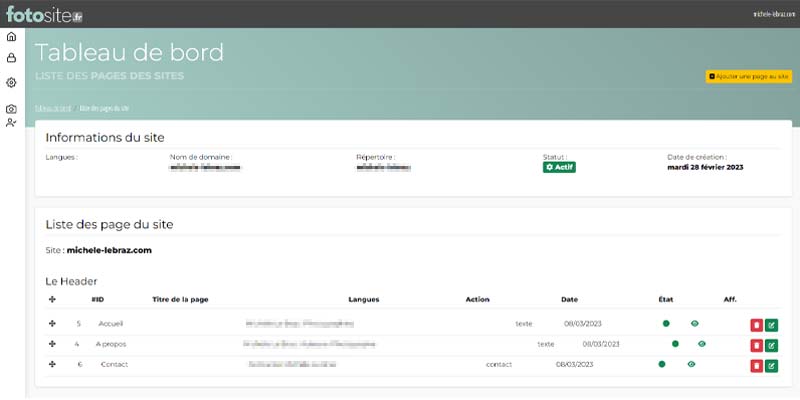The width and height of the screenshot is (800, 400).
Task: Open settings gear in left sidebar
Action: pyautogui.click(x=11, y=83)
